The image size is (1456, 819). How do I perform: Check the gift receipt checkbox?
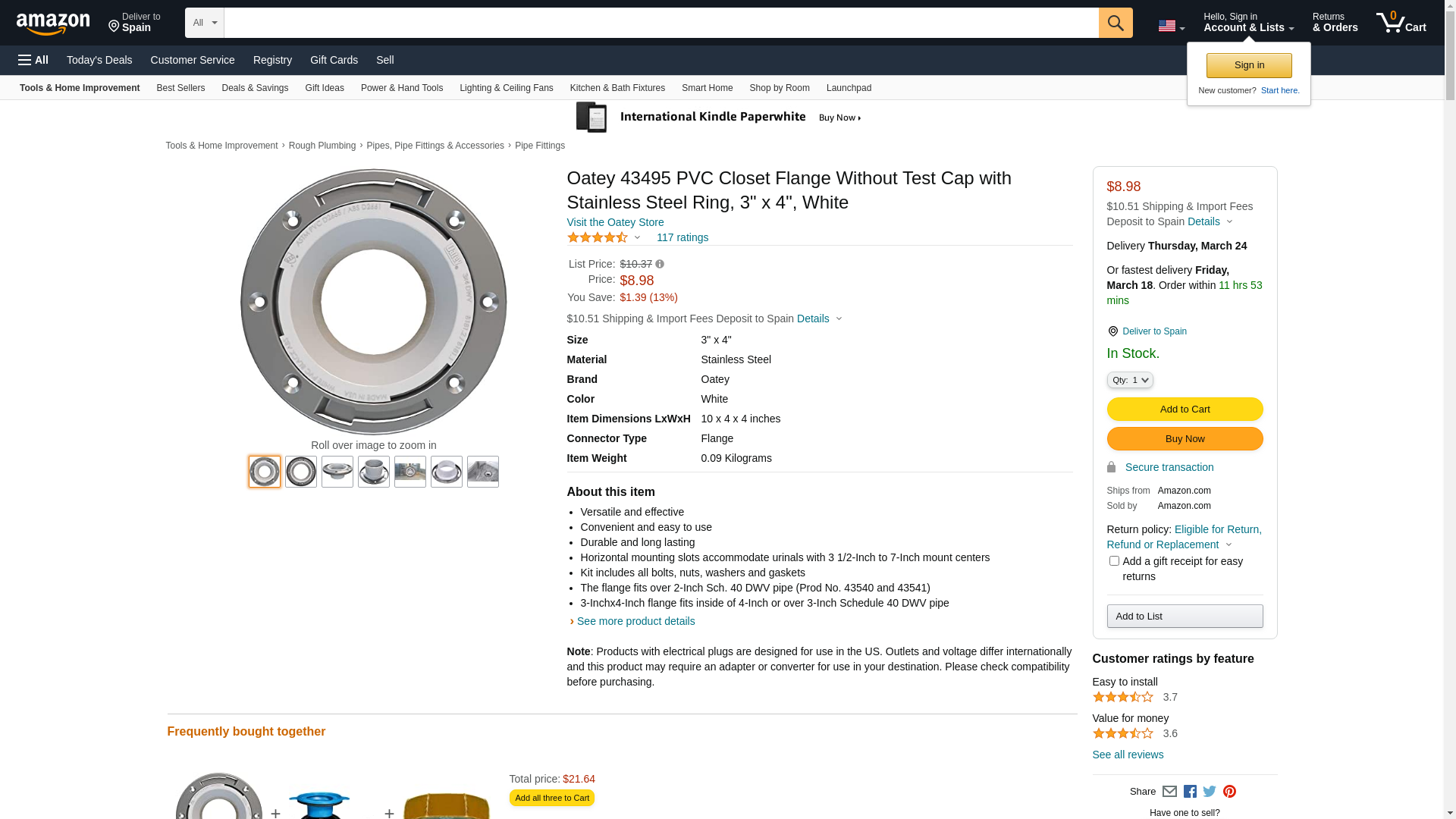pos(1114,561)
